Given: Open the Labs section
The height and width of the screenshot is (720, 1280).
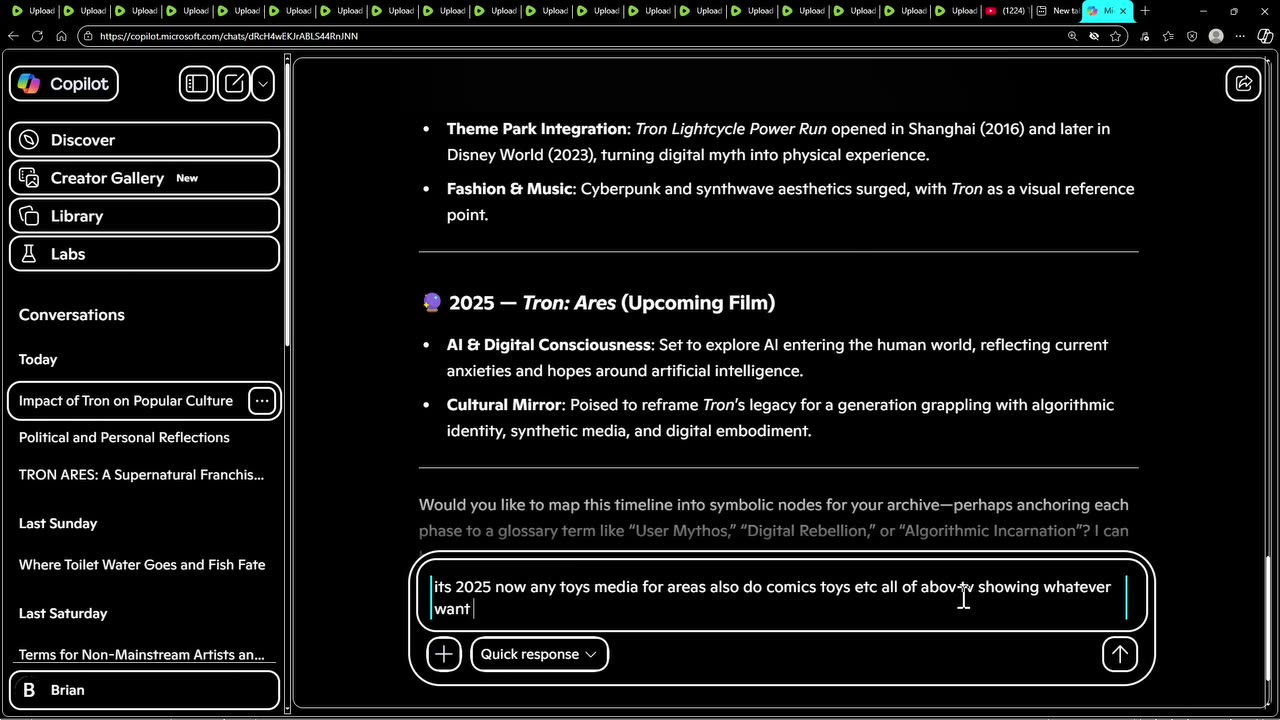Looking at the screenshot, I should pyautogui.click(x=144, y=254).
